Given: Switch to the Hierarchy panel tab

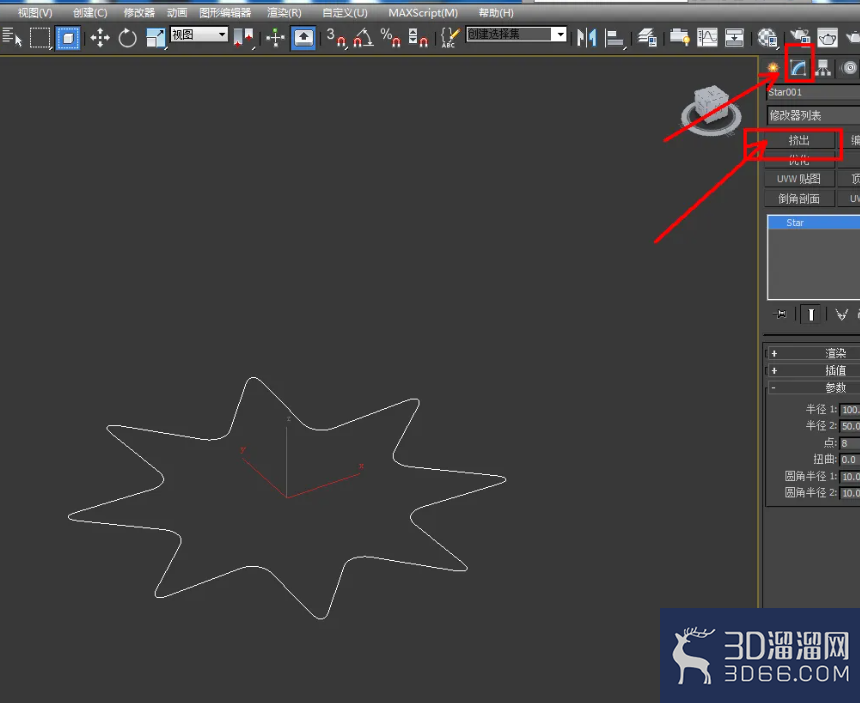Looking at the screenshot, I should point(823,68).
